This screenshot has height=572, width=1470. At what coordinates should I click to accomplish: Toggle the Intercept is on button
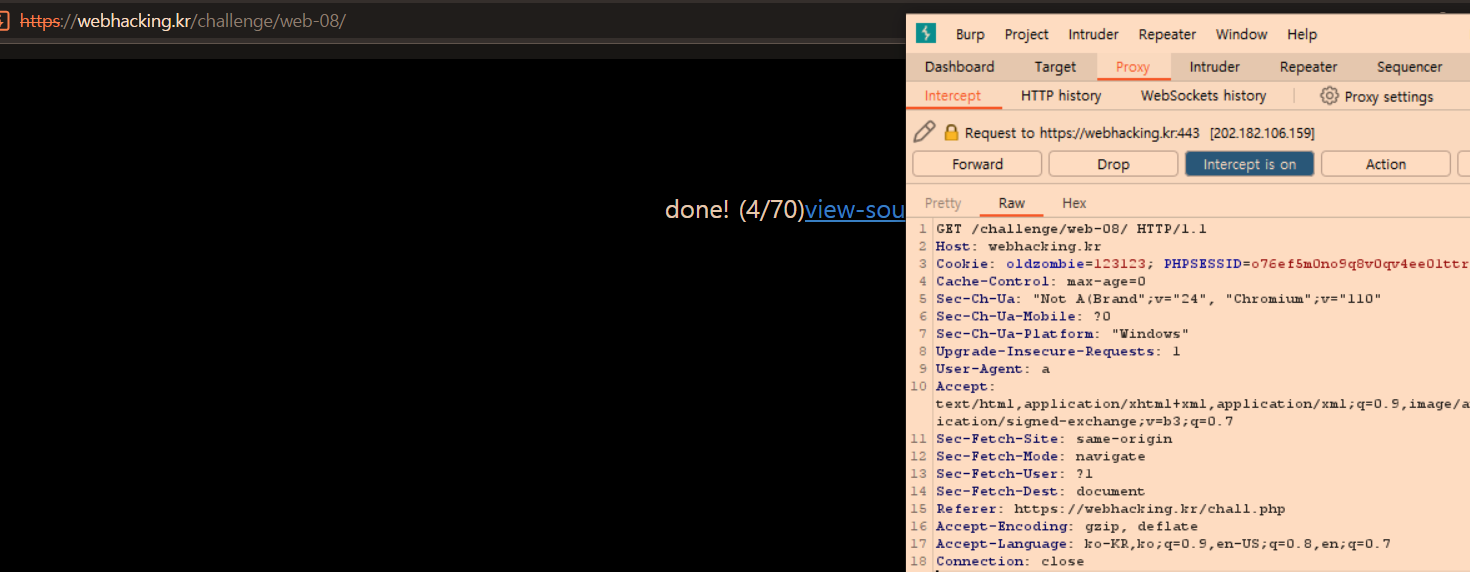(1249, 164)
